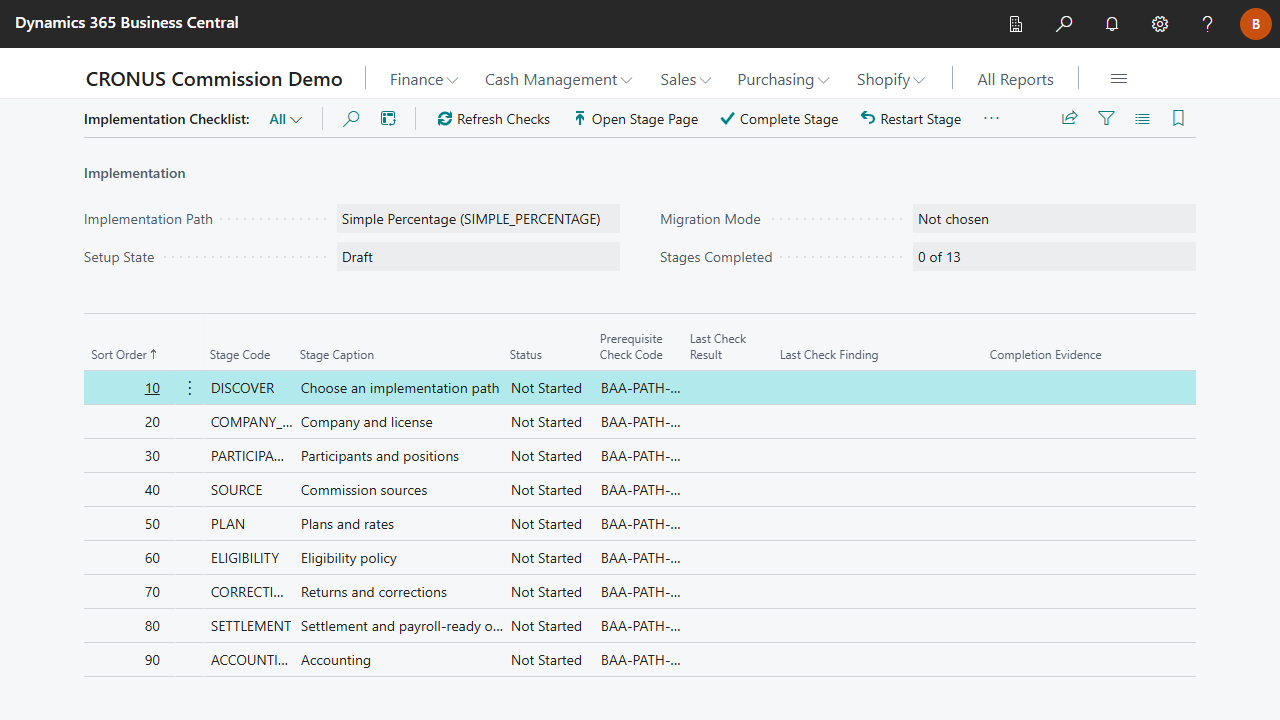Search the Implementation Checklist list
Image resolution: width=1280 pixels, height=720 pixels.
[351, 119]
